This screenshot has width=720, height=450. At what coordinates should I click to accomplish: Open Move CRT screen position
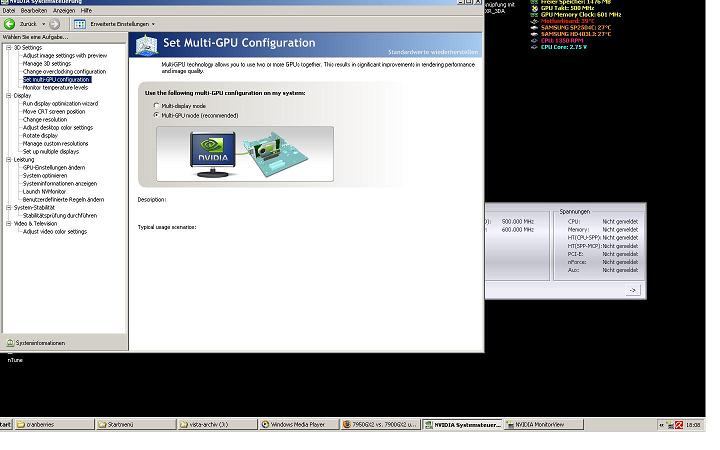pos(54,112)
